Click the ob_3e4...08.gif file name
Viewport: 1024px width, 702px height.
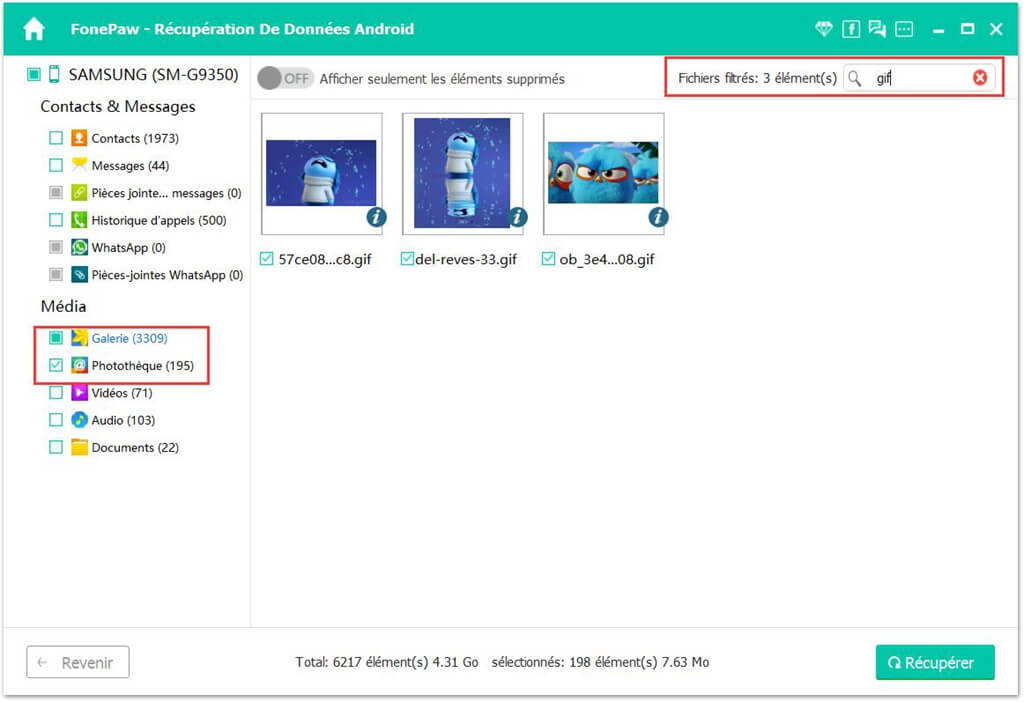pyautogui.click(x=607, y=259)
